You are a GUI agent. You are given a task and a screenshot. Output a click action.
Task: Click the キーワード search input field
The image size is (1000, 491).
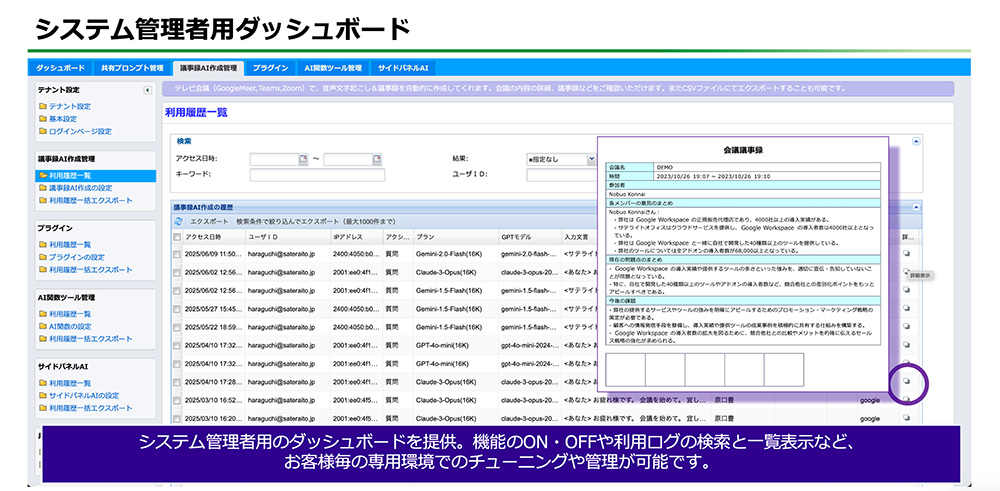316,174
